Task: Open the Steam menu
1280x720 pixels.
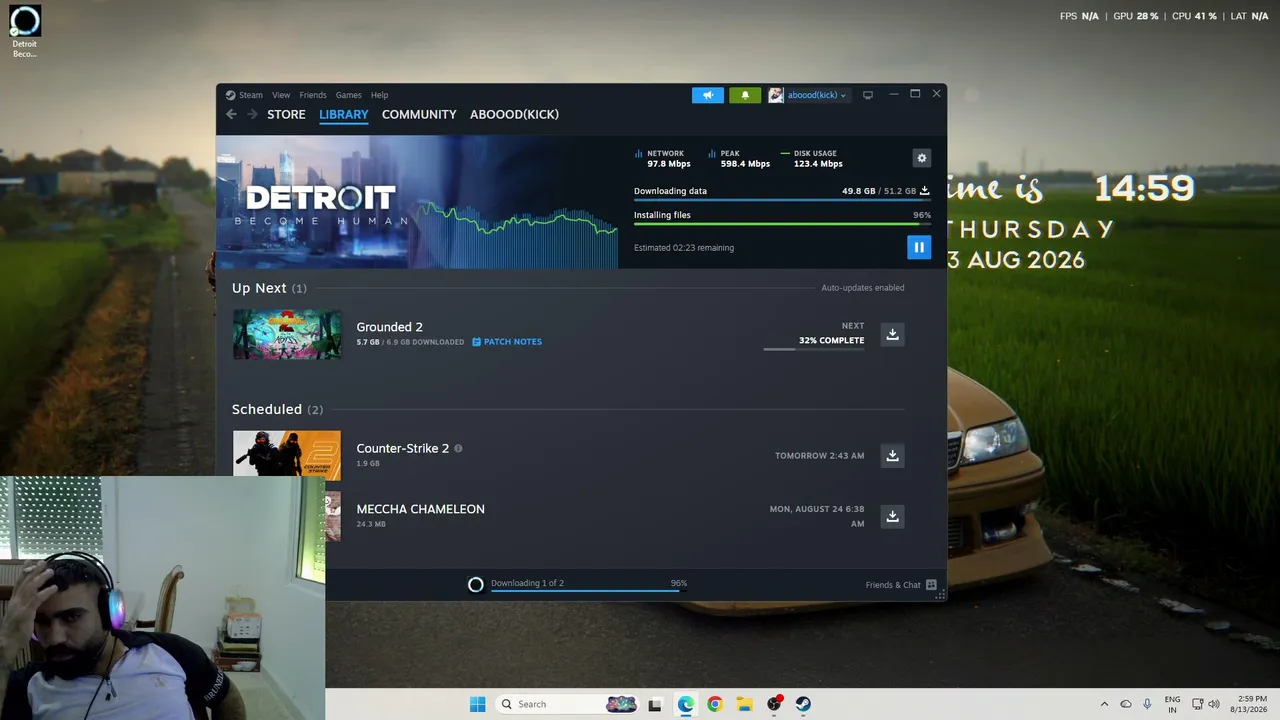Action: [251, 95]
